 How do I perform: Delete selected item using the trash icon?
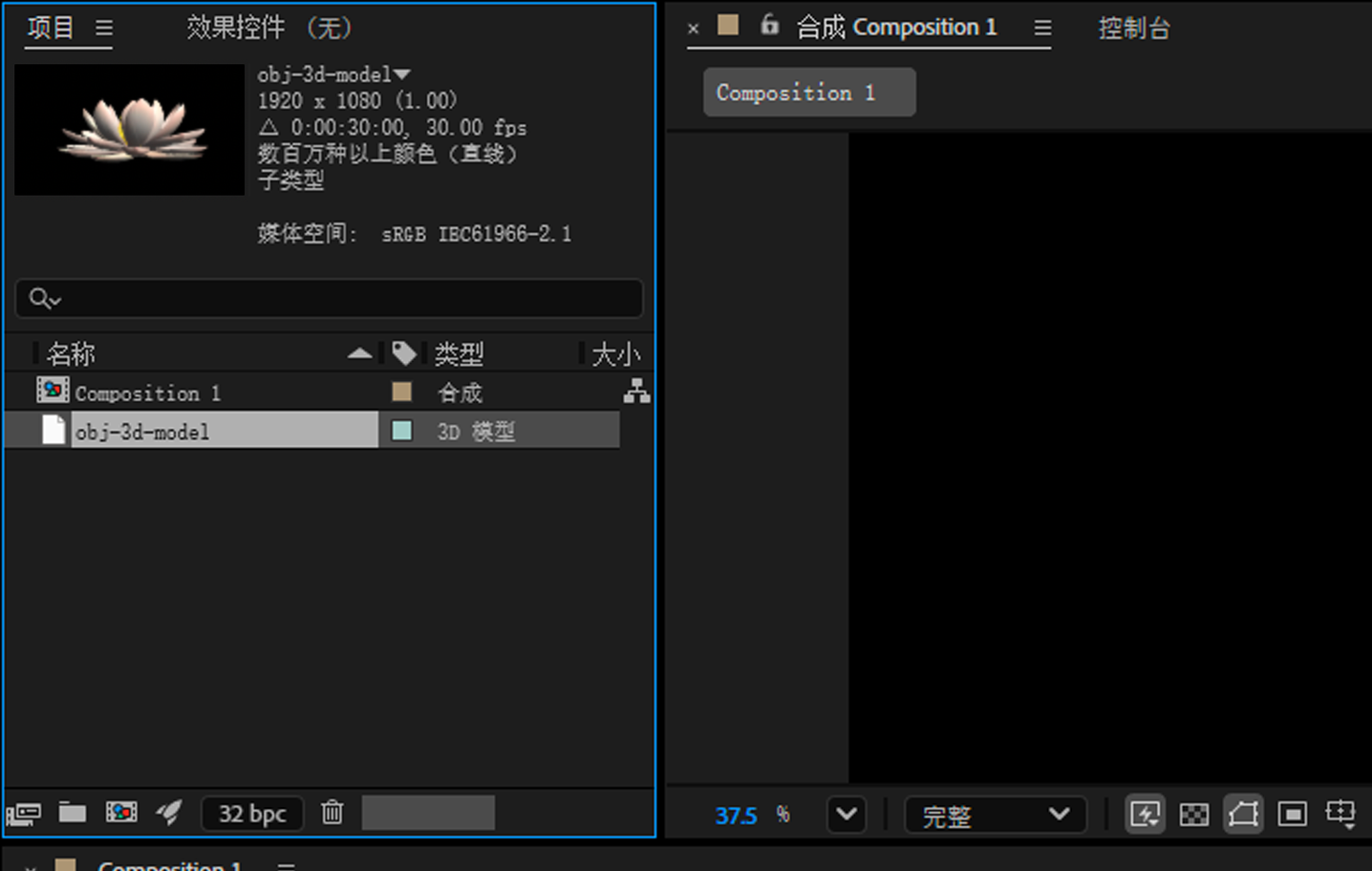(332, 813)
